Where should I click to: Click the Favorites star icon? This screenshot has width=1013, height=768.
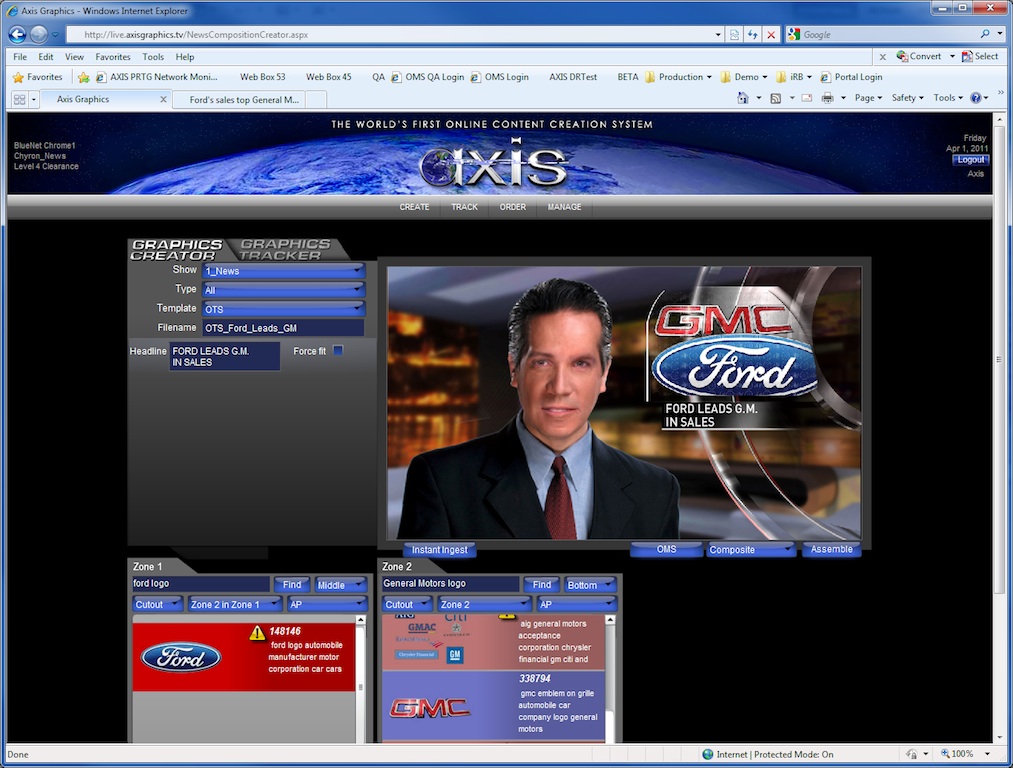(18, 77)
